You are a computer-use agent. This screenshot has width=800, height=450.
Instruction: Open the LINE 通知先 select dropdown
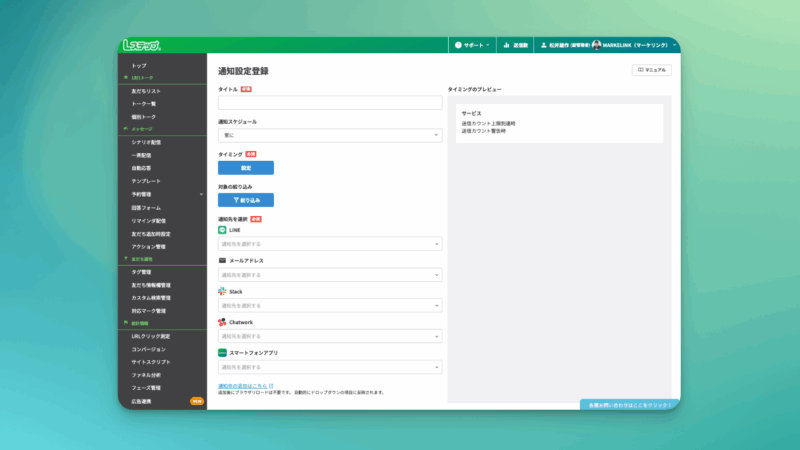click(x=329, y=244)
